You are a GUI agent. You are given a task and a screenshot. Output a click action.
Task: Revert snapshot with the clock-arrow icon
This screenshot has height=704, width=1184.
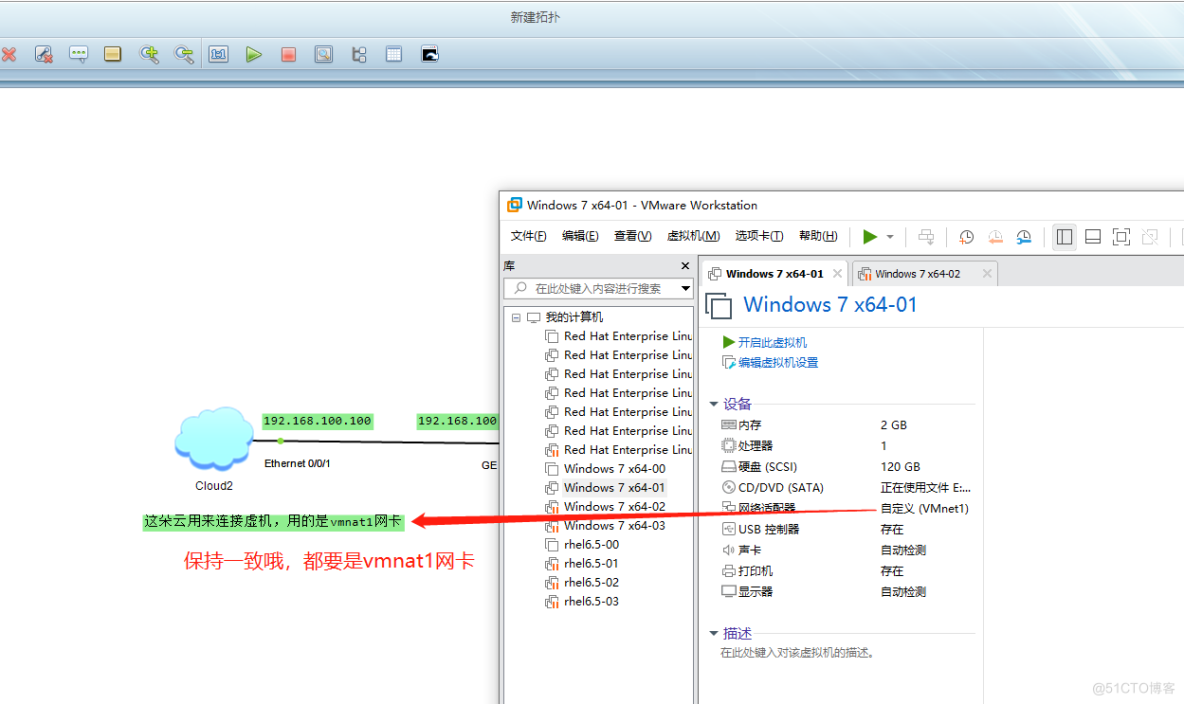pos(995,237)
